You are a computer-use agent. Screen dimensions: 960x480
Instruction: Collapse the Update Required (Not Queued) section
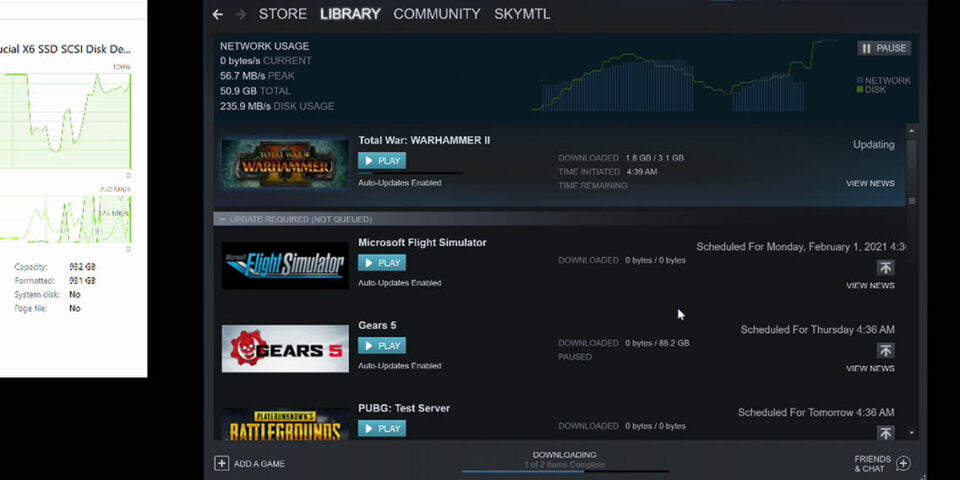pos(222,219)
